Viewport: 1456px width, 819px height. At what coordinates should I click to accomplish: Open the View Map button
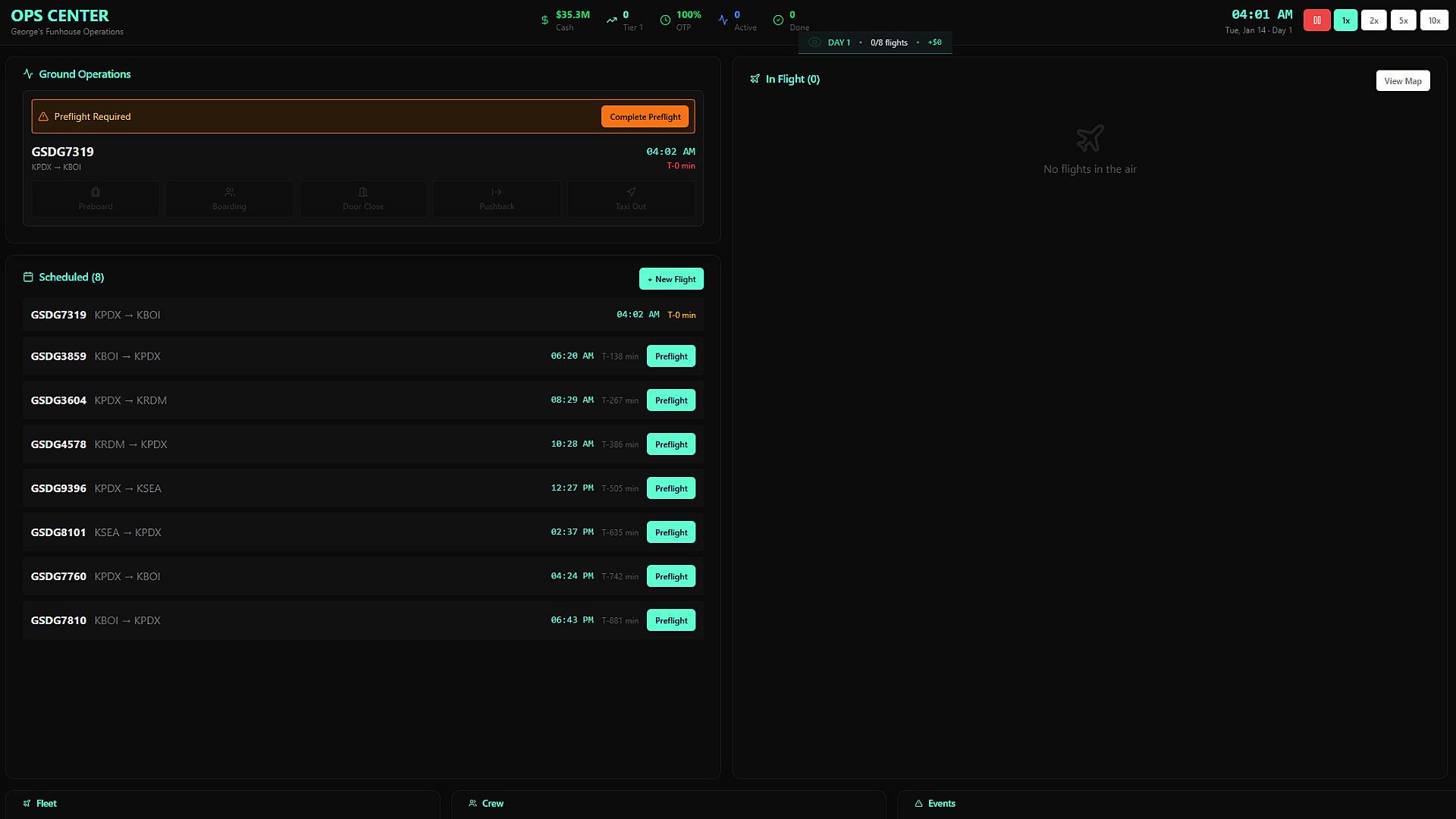click(x=1402, y=81)
